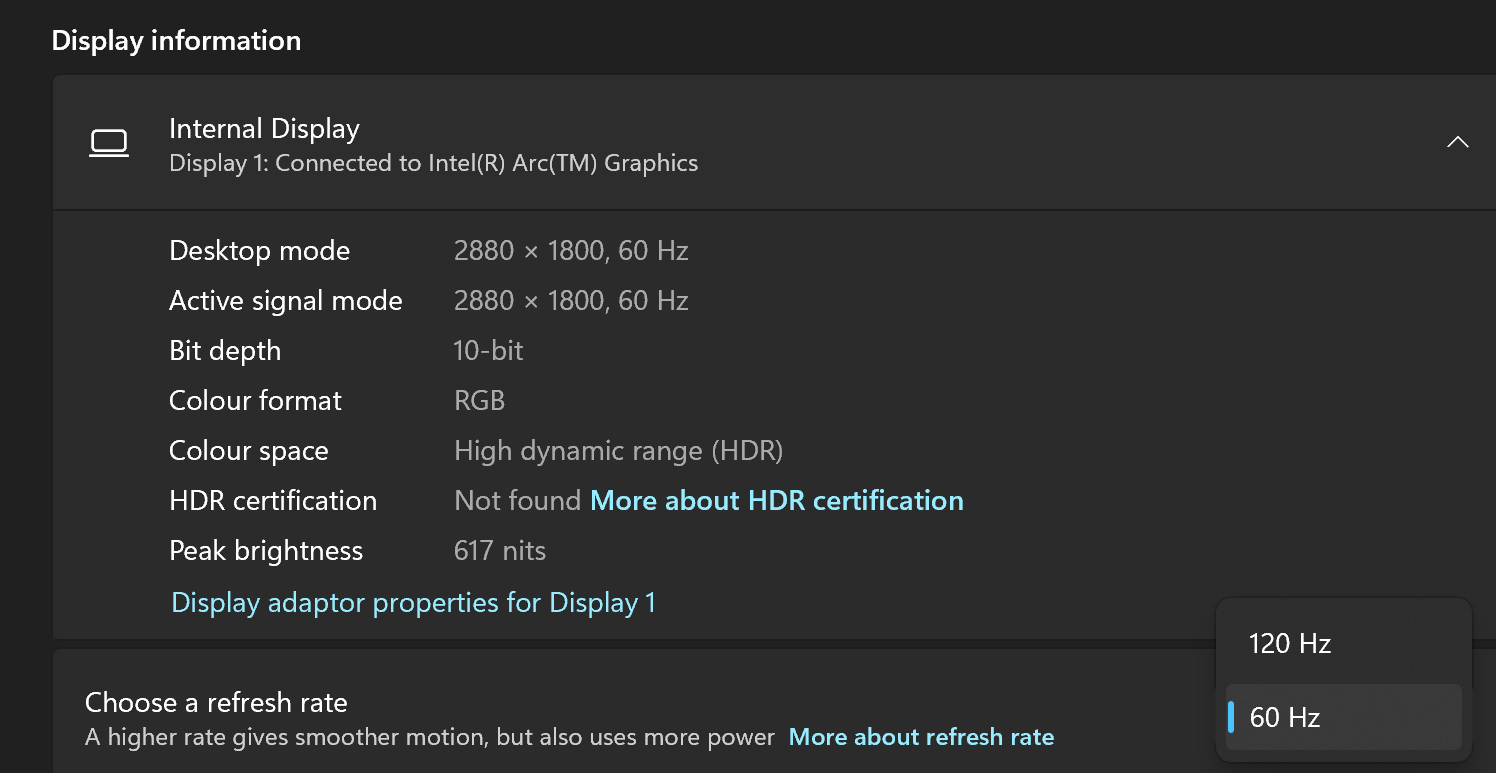Image resolution: width=1496 pixels, height=773 pixels.
Task: Click the More about refresh rate link
Action: (921, 737)
